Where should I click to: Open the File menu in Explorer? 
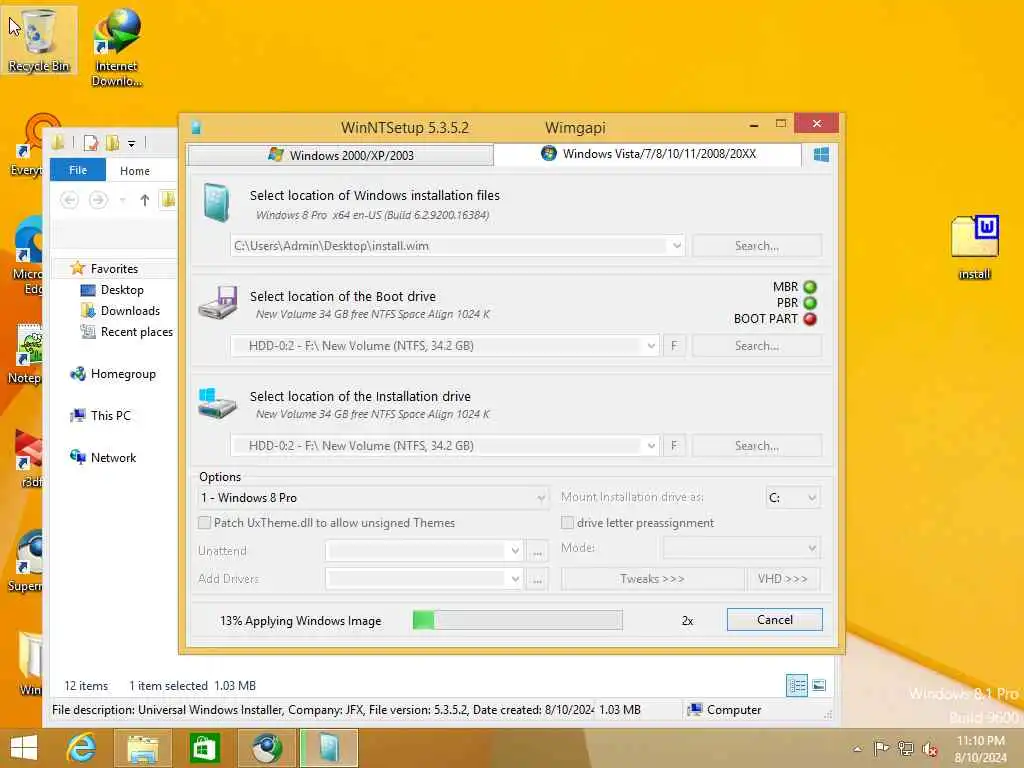pos(78,170)
